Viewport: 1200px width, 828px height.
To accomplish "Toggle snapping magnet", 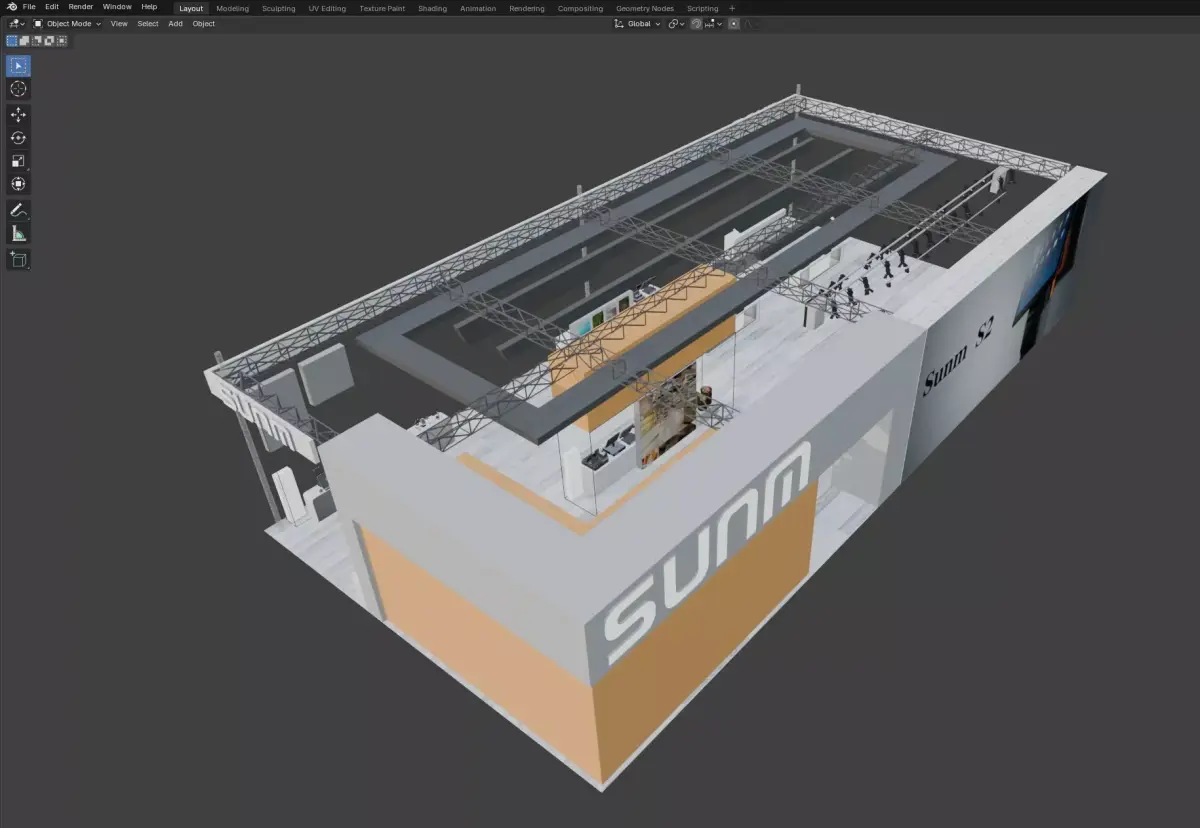I will pyautogui.click(x=696, y=23).
